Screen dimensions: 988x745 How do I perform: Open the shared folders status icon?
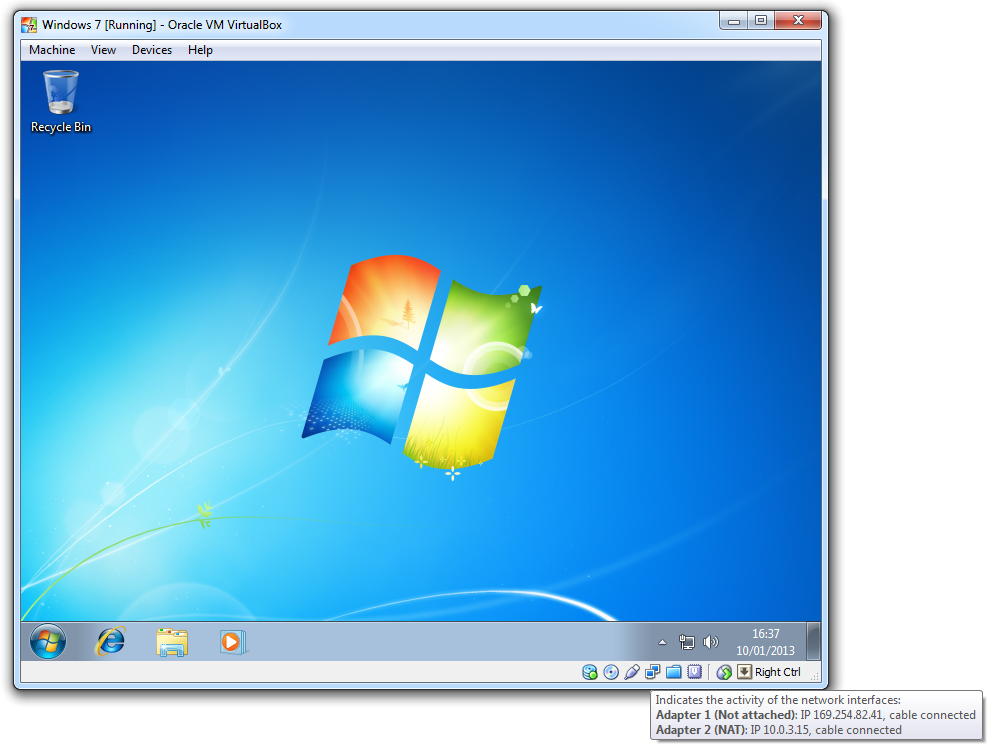pos(674,672)
